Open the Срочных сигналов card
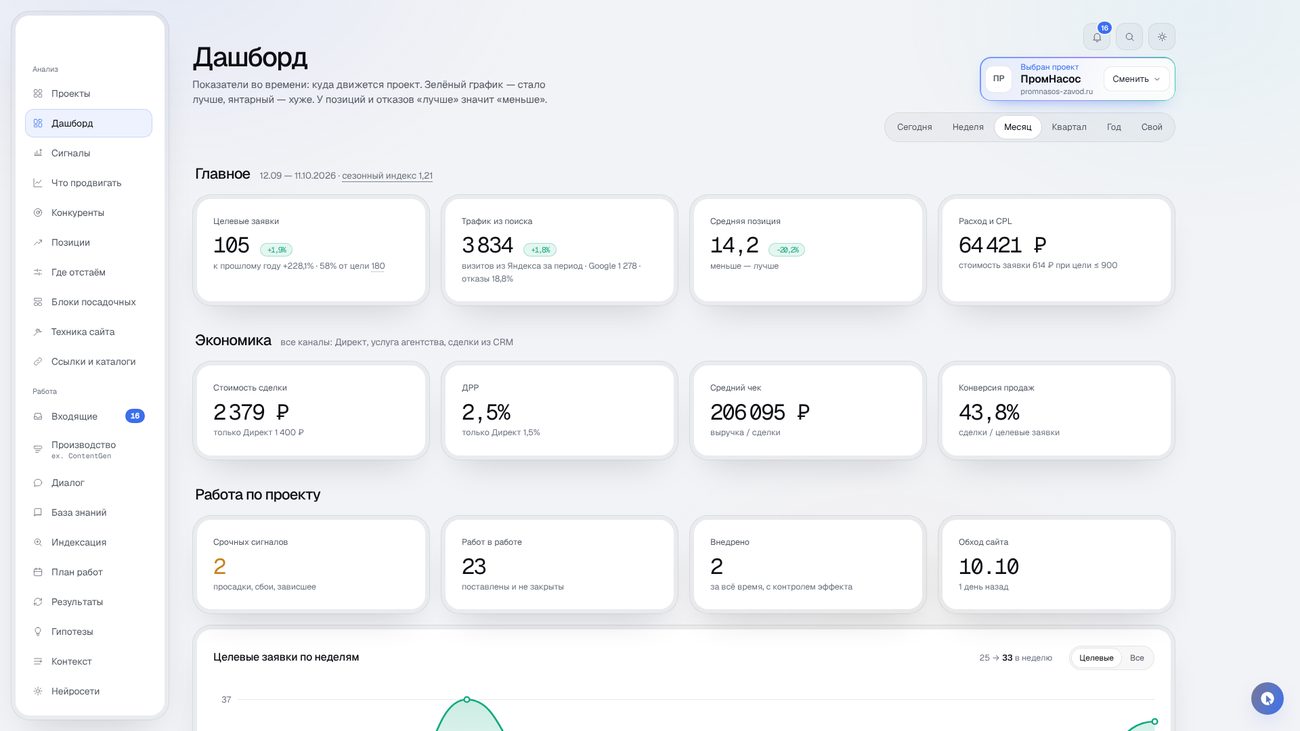The width and height of the screenshot is (1300, 731). (x=312, y=564)
